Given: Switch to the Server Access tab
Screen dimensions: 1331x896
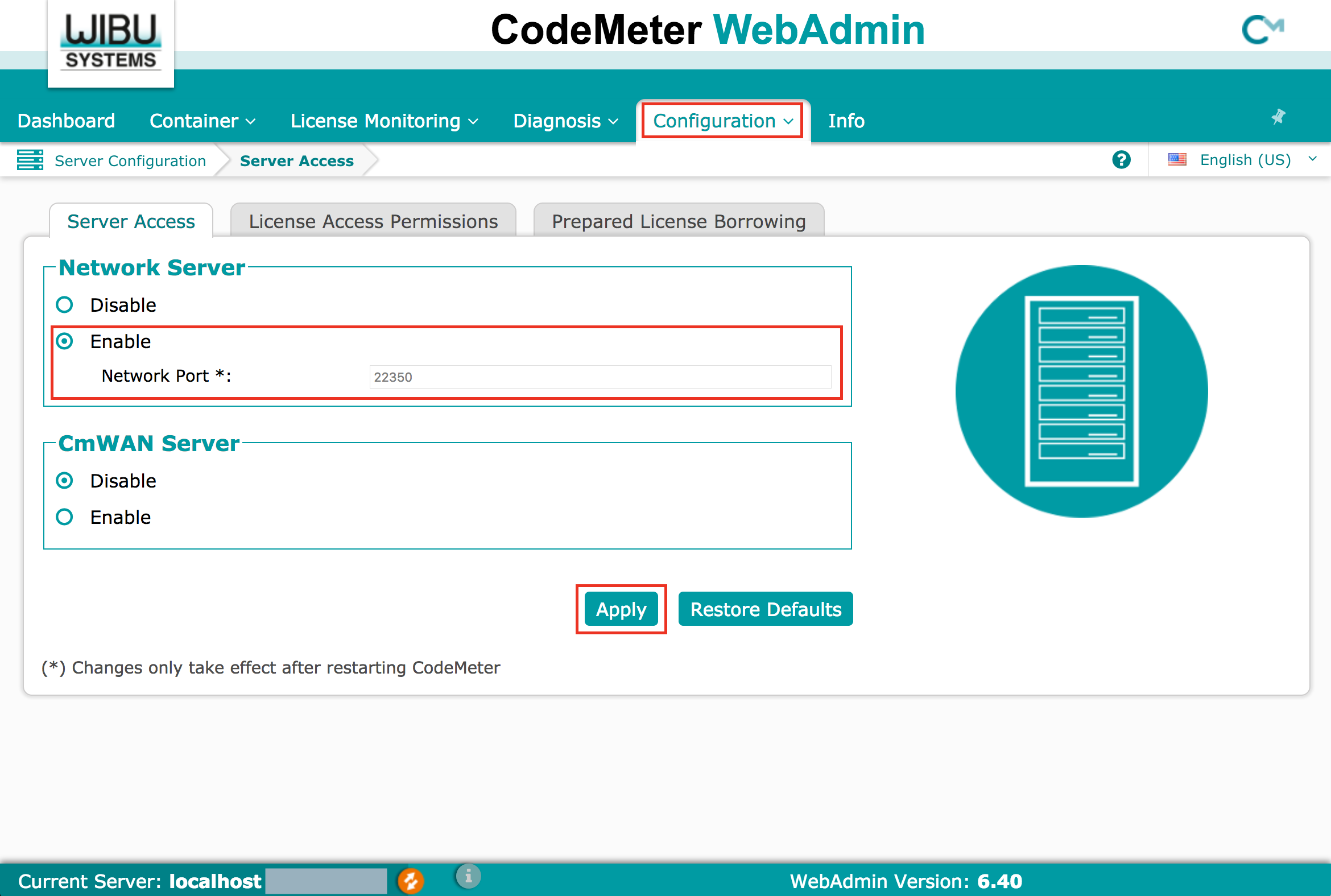Looking at the screenshot, I should [x=131, y=221].
